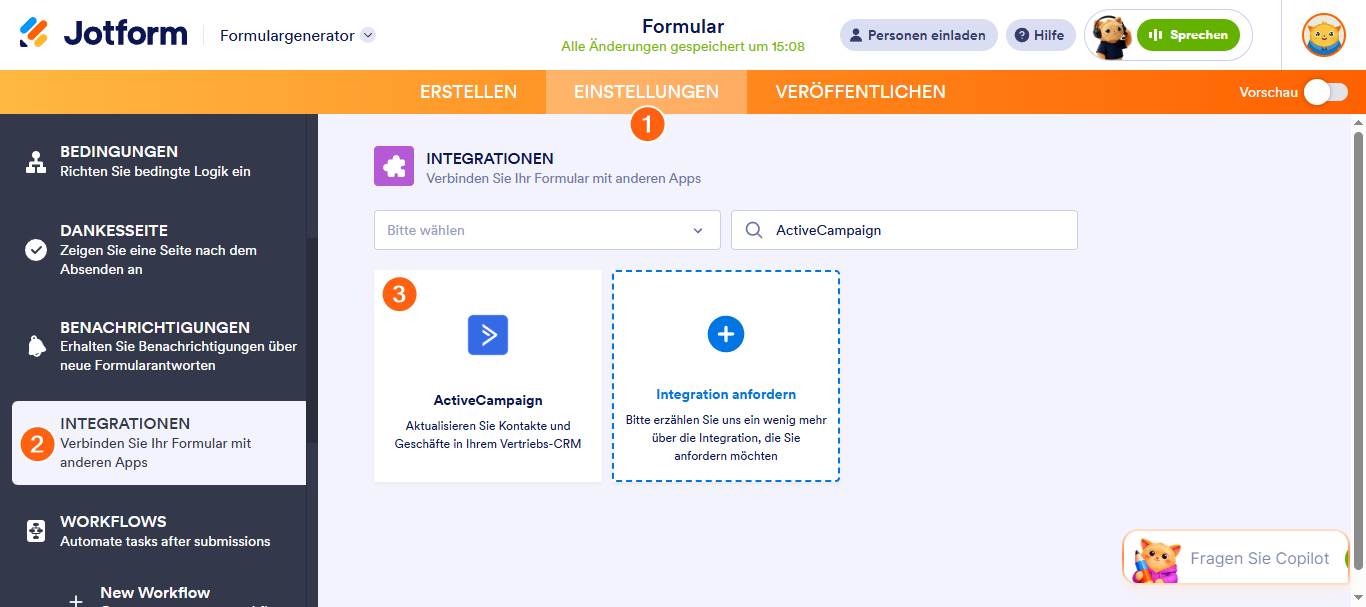Open BENACHRICHTIGUNGEN in the sidebar
The height and width of the screenshot is (607, 1366).
pos(159,346)
